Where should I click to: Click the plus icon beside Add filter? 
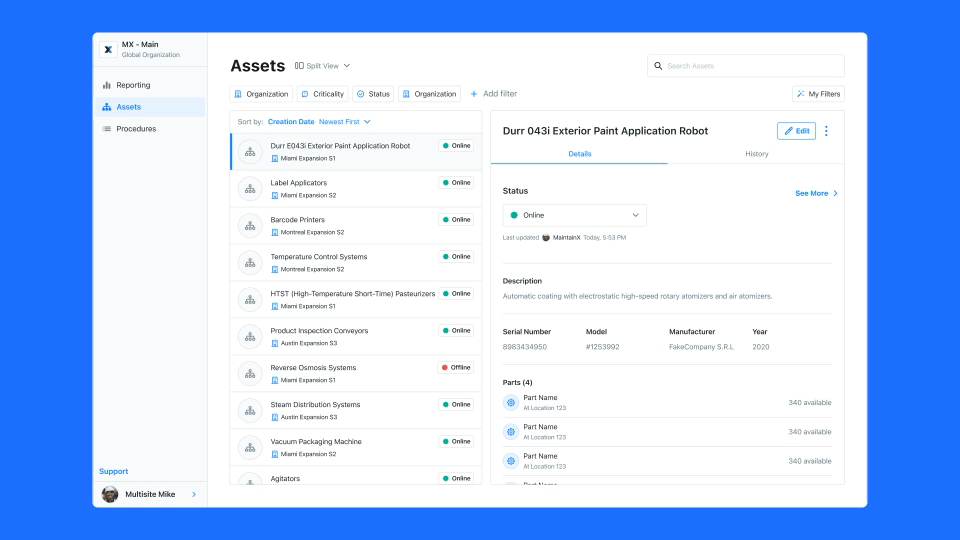click(473, 94)
